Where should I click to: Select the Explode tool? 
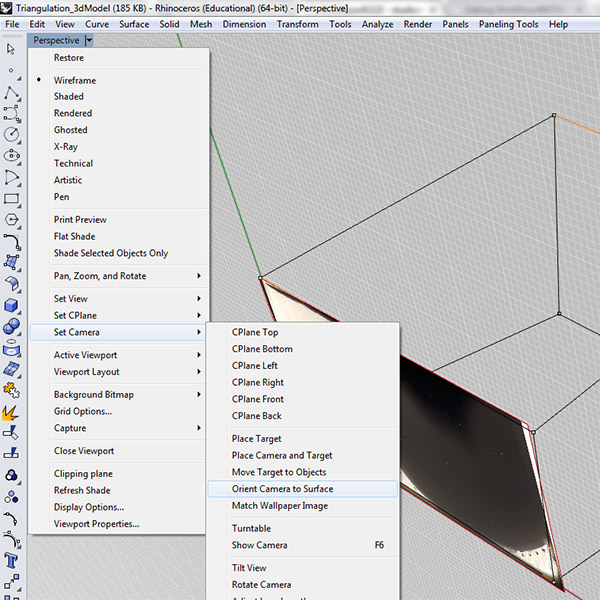[11, 412]
